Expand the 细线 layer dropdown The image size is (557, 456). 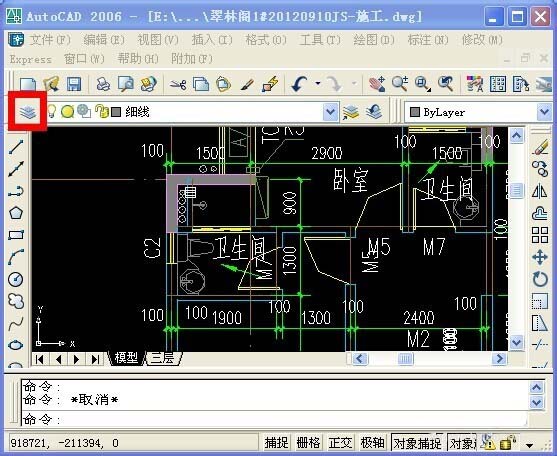tap(330, 112)
